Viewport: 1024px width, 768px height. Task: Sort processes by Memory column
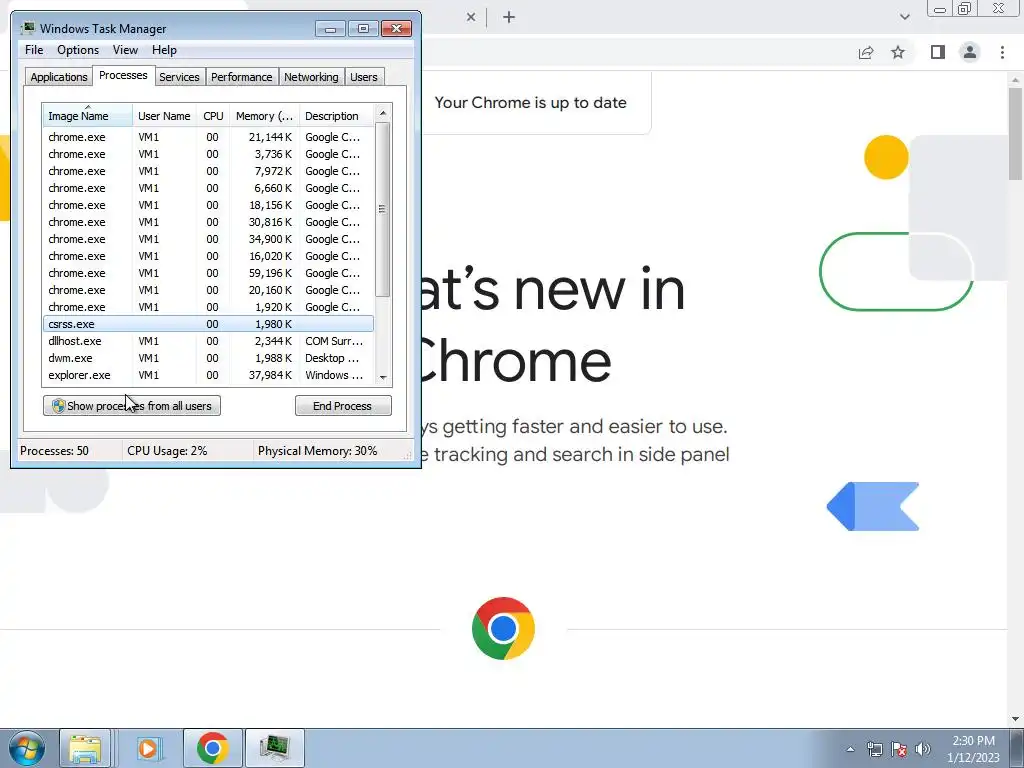(264, 116)
